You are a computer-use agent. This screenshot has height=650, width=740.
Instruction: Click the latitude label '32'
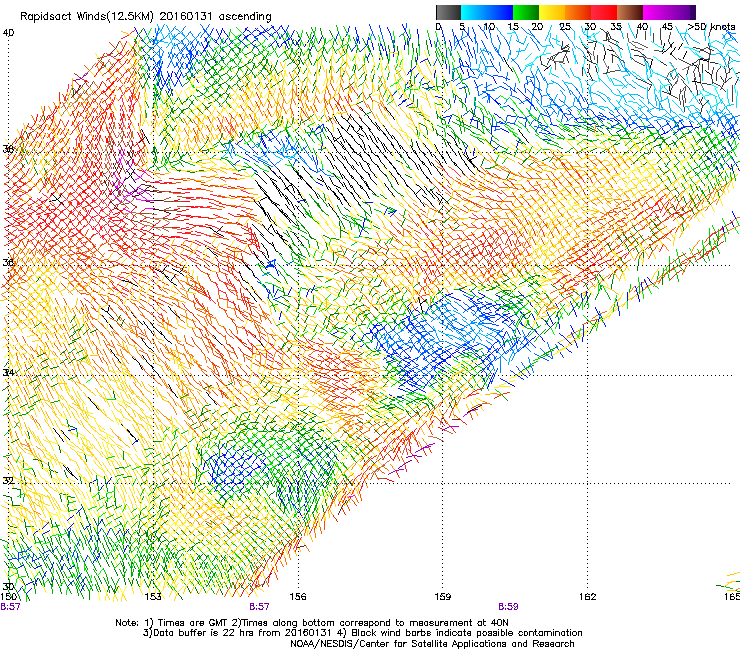tap(8, 481)
